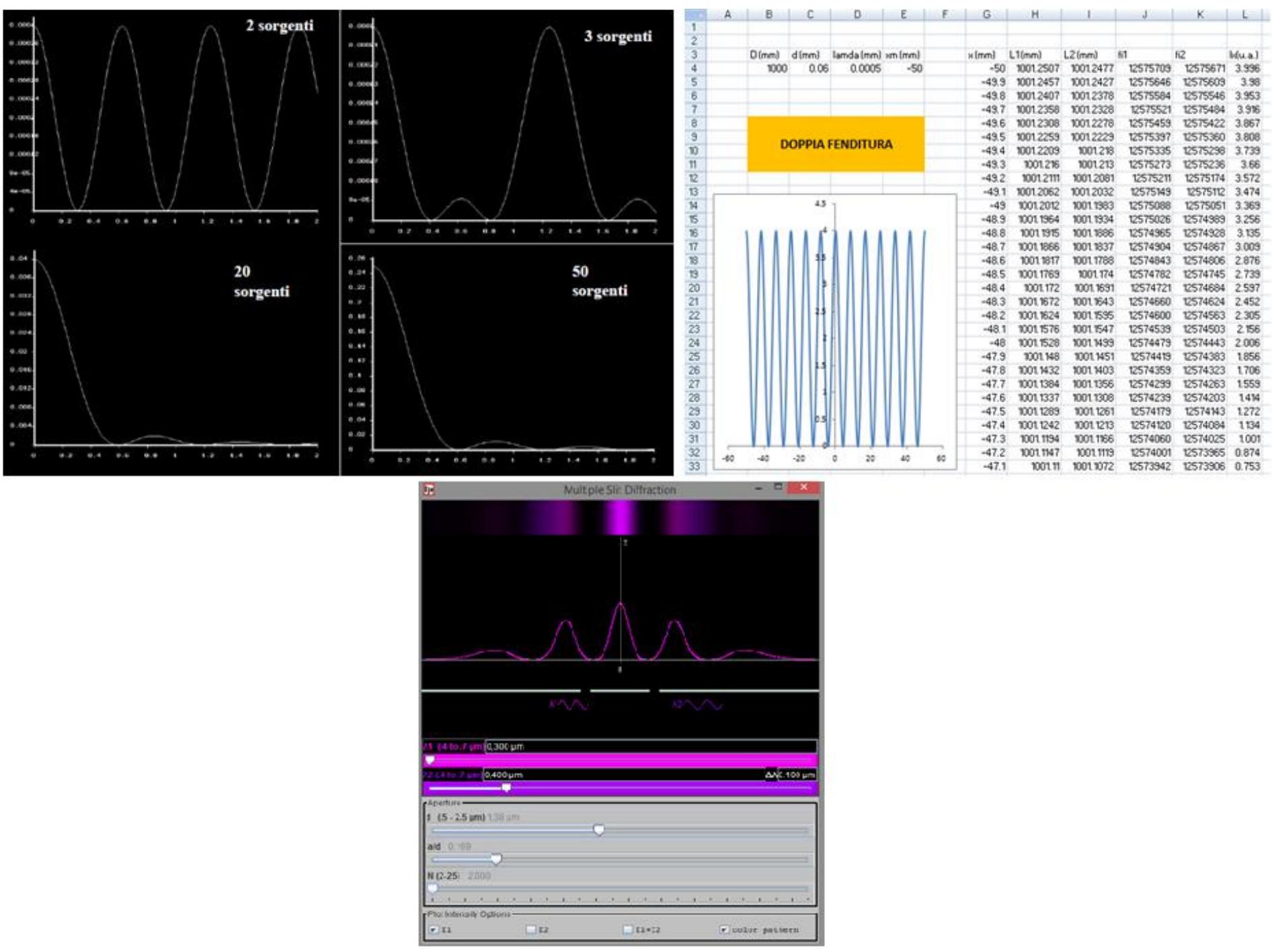
Task: Click cell B4 containing 1000
Action: pyautogui.click(x=768, y=69)
